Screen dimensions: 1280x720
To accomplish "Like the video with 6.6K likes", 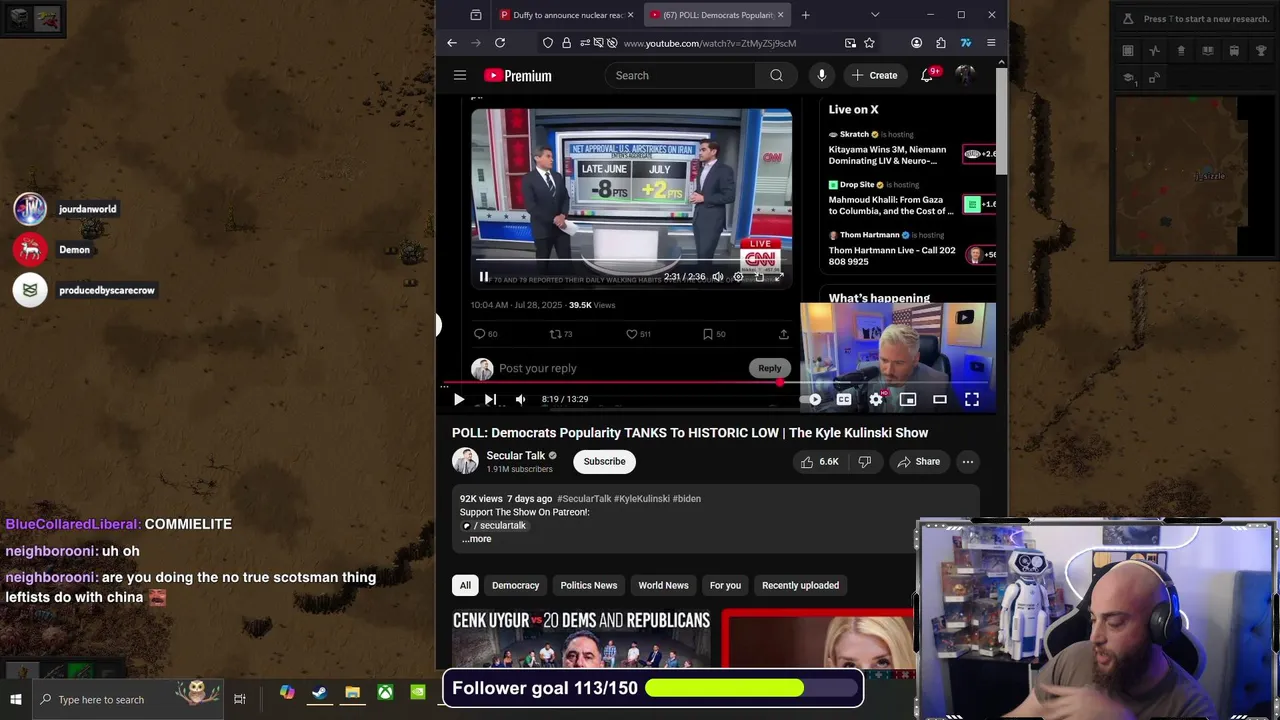I will click(x=819, y=461).
